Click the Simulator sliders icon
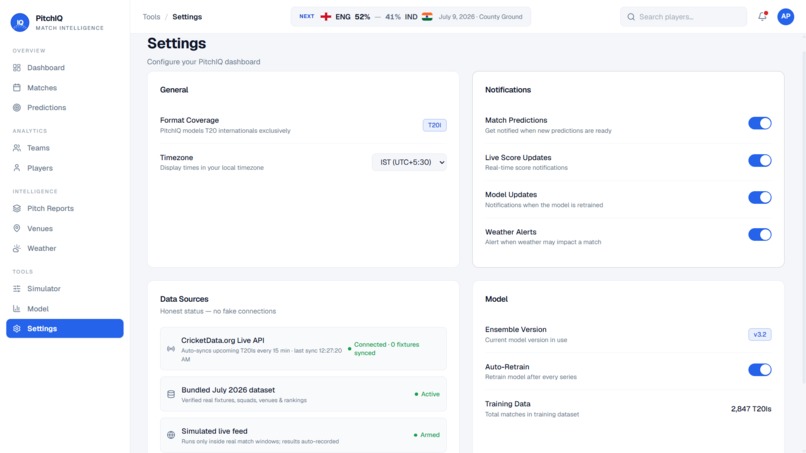806x453 pixels. tap(17, 289)
